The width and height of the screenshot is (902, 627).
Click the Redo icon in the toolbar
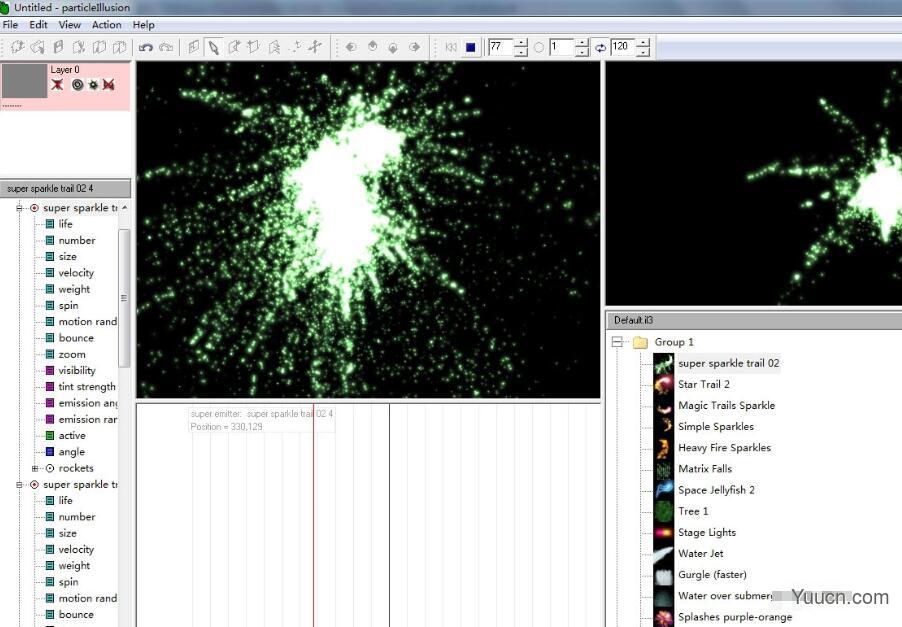click(167, 46)
